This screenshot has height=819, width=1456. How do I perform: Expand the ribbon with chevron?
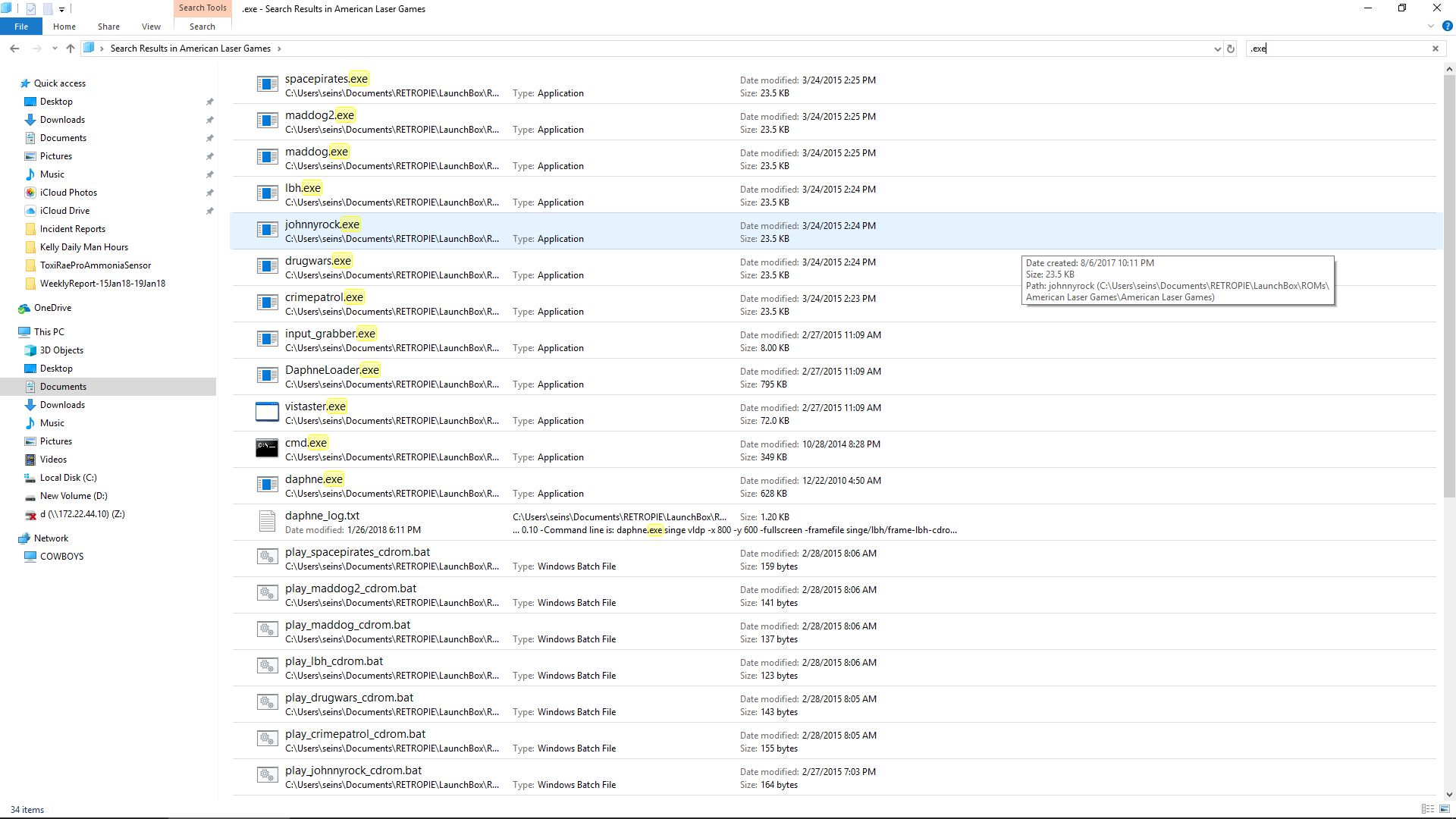[1430, 27]
